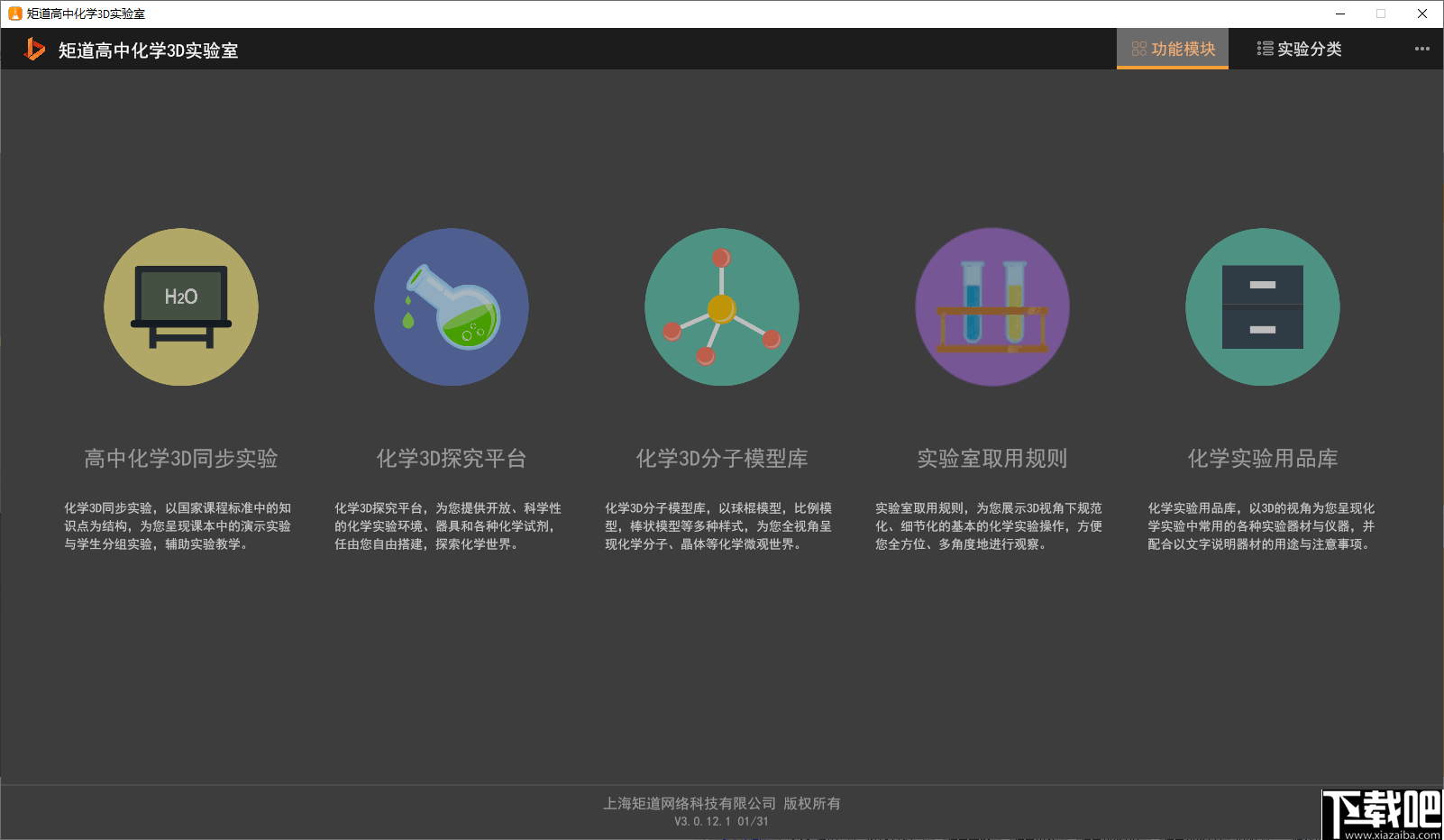Viewport: 1444px width, 840px height.
Task: Click the version number V3.0.12.1 text
Action: pos(721,821)
